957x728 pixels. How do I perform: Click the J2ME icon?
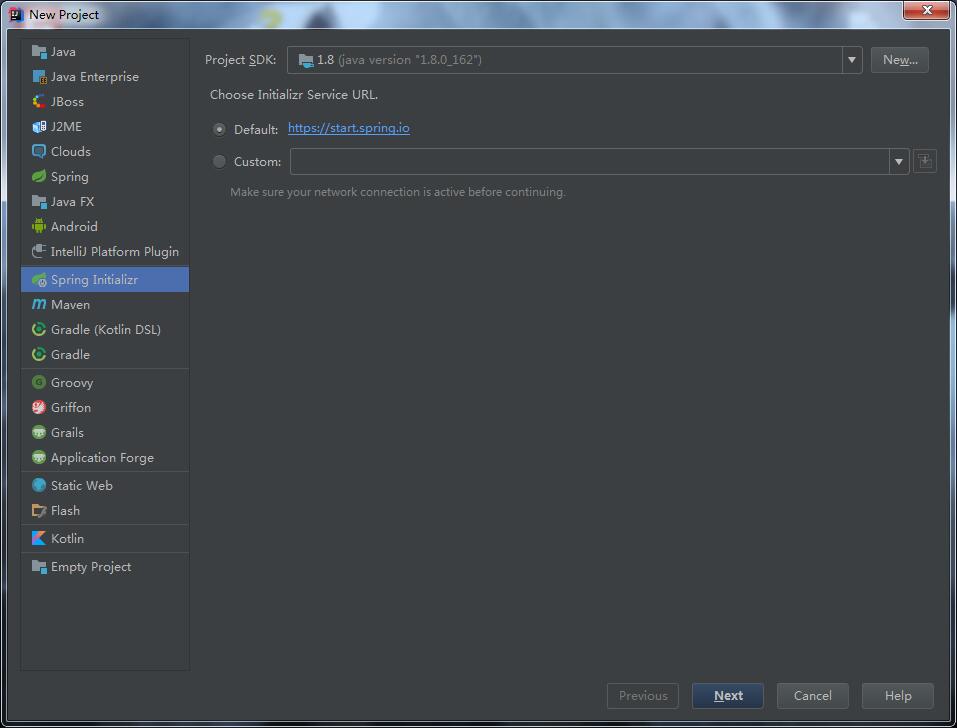click(x=39, y=127)
